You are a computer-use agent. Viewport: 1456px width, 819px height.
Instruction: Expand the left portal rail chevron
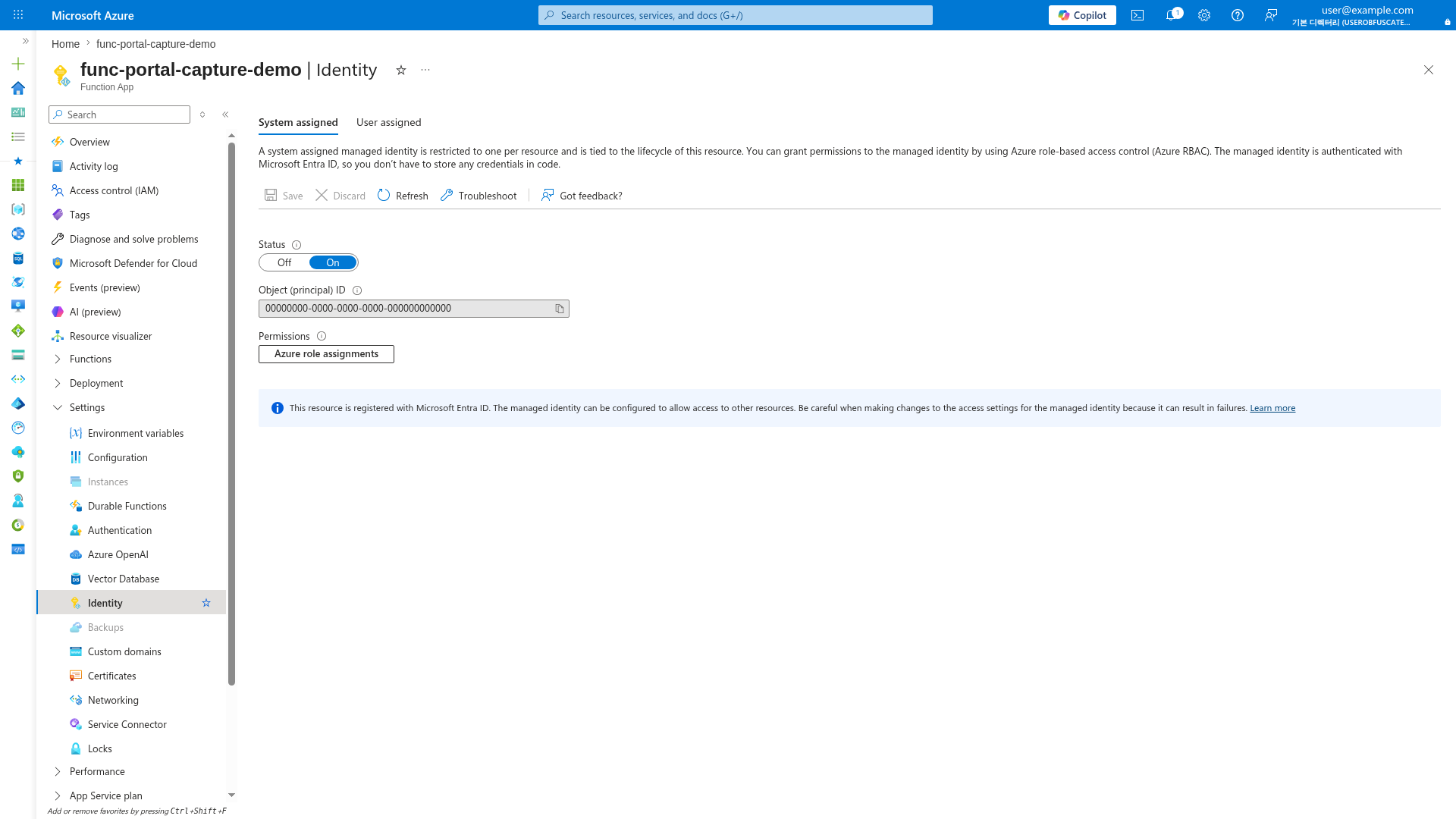[25, 41]
